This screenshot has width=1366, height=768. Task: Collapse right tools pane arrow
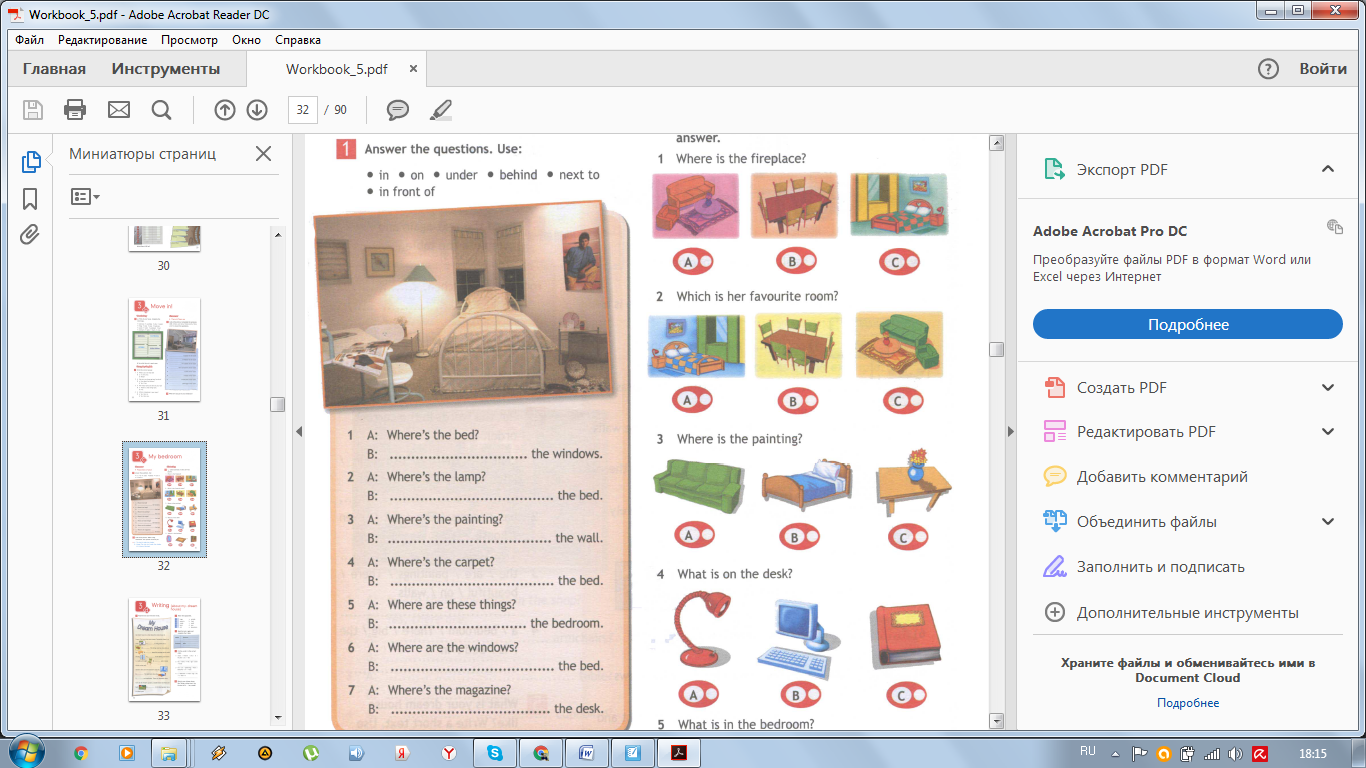pos(1011,431)
